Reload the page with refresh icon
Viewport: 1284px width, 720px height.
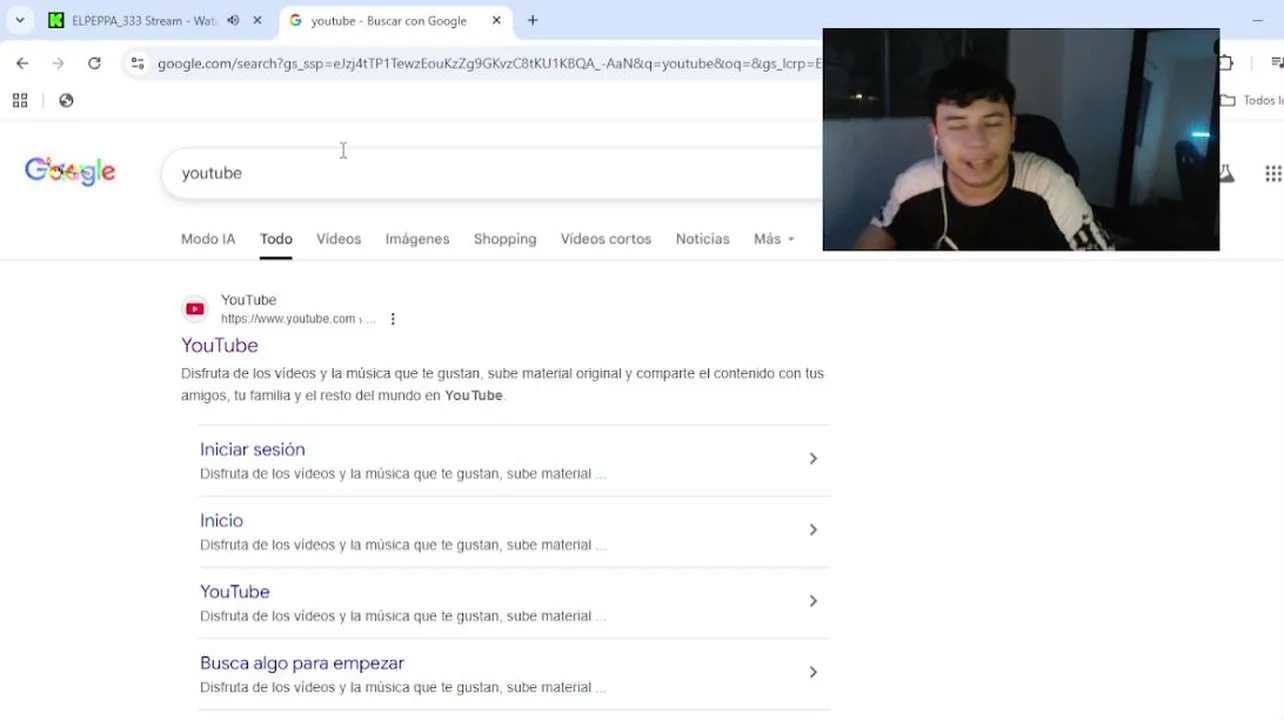tap(94, 63)
